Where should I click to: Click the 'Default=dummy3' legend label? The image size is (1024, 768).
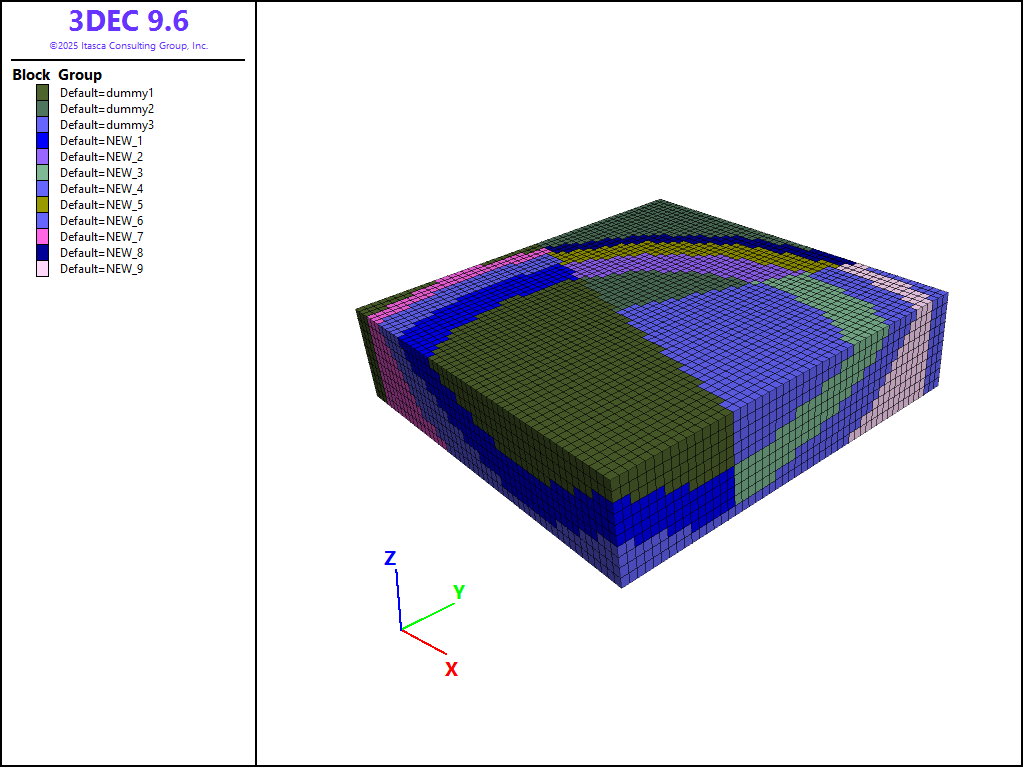click(x=106, y=125)
